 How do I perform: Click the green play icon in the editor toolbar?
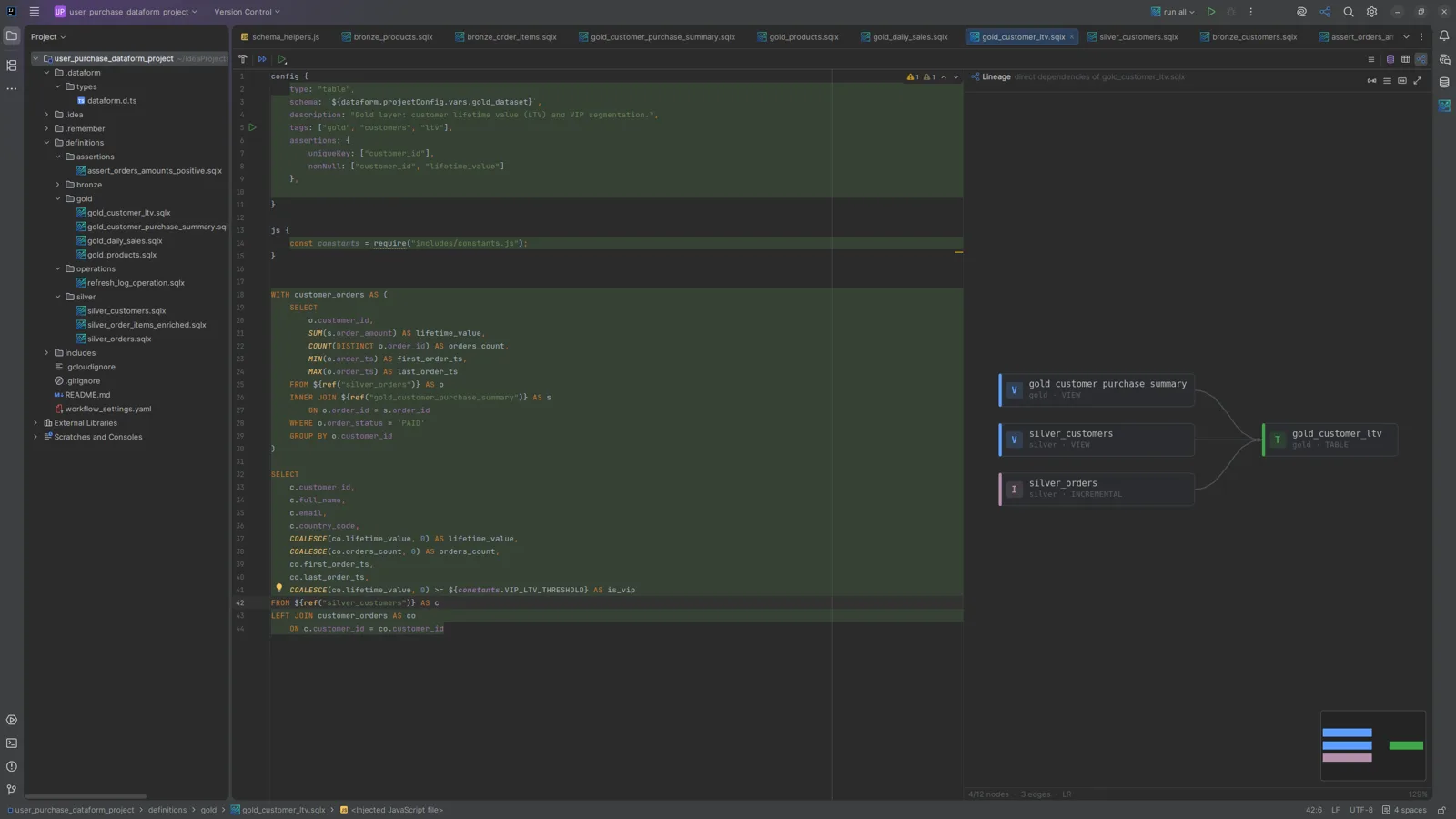coord(282,59)
